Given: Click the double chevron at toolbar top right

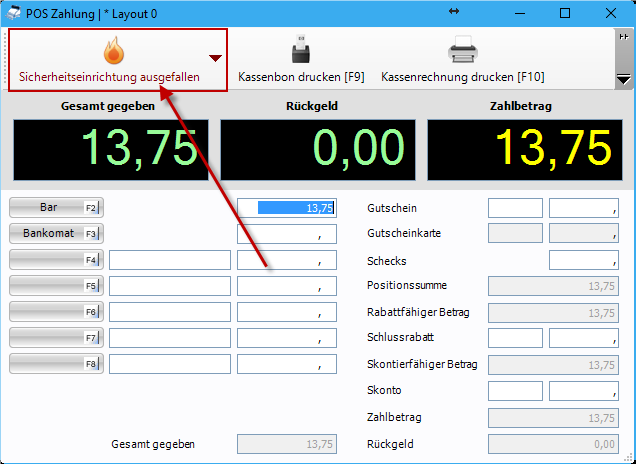Looking at the screenshot, I should click(624, 36).
